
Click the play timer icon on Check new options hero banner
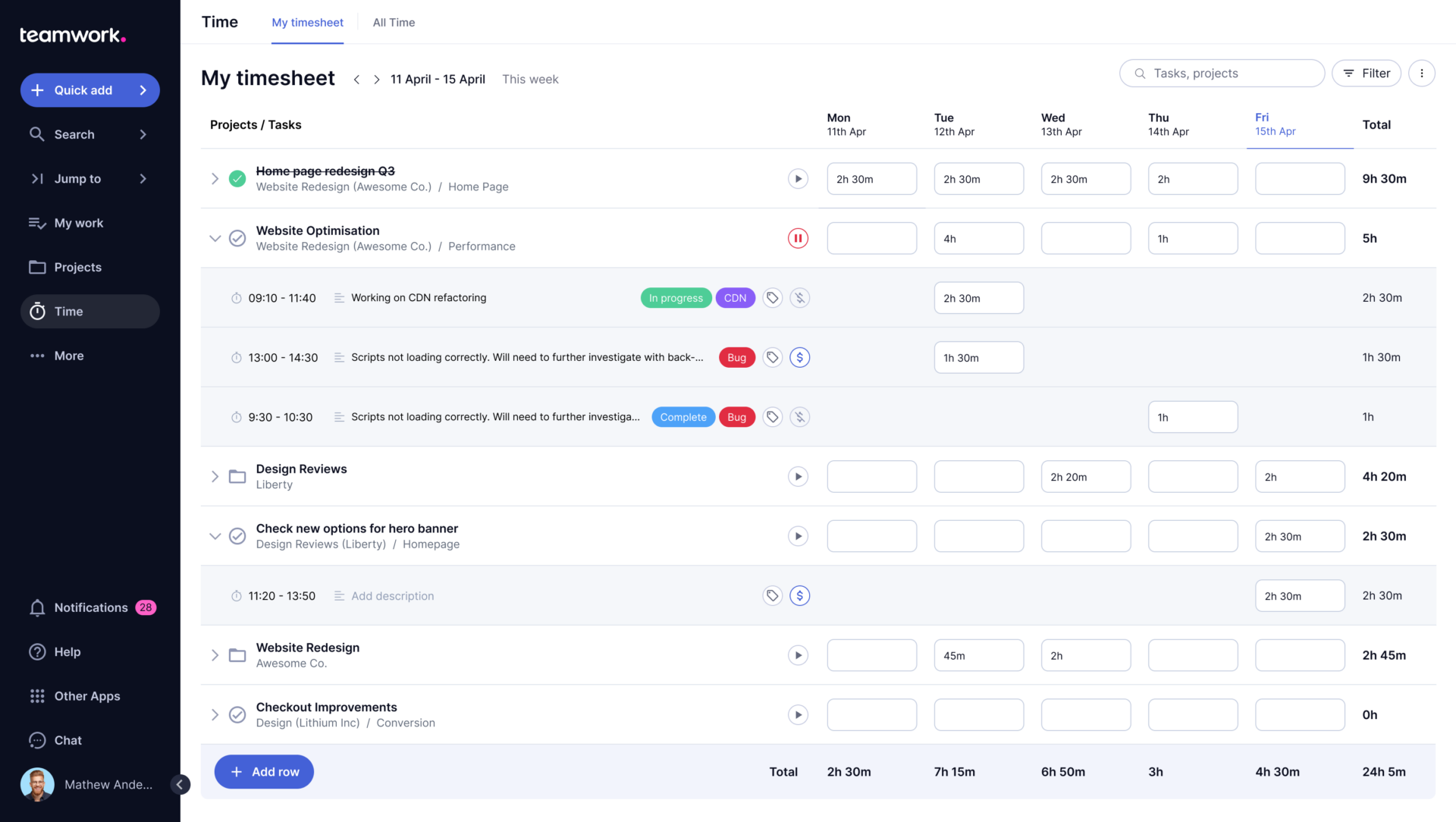point(798,535)
